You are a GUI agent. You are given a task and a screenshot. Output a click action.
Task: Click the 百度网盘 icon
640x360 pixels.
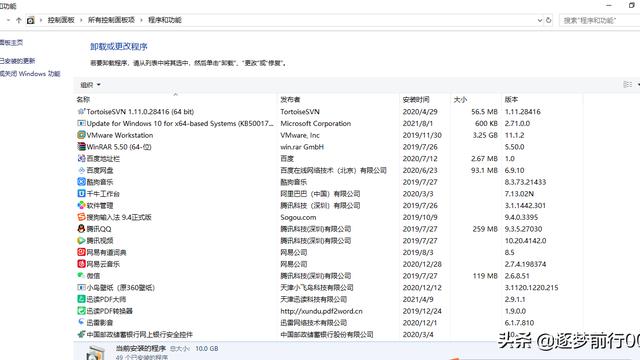(x=81, y=170)
